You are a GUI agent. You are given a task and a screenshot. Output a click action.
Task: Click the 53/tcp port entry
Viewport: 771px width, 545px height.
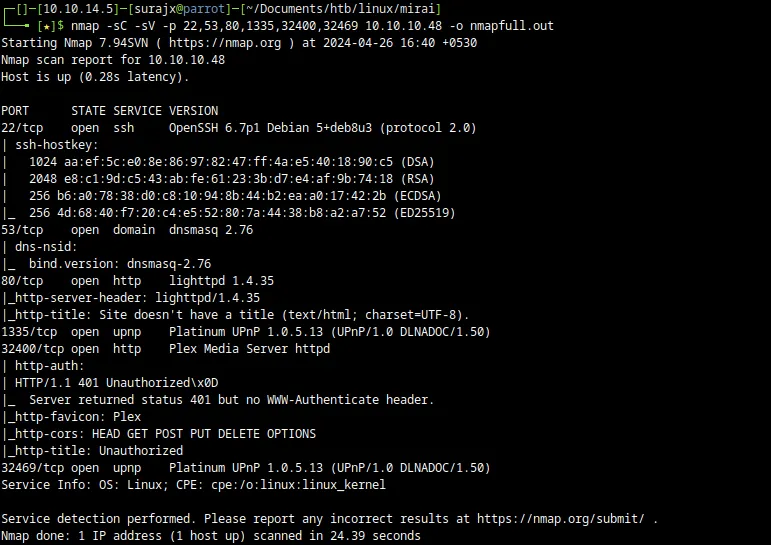click(x=22, y=230)
